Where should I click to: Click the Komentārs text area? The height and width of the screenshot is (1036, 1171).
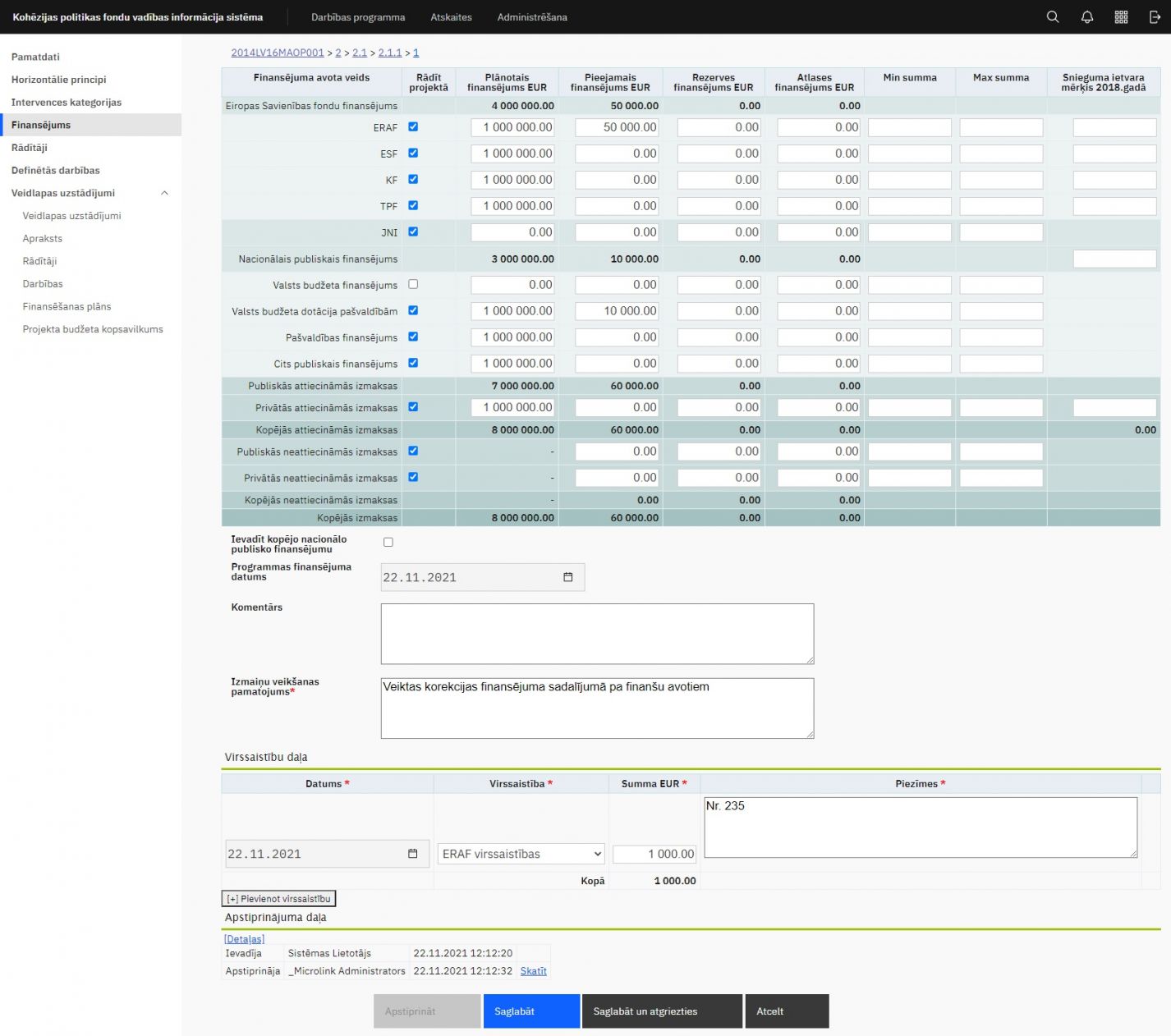click(x=597, y=633)
